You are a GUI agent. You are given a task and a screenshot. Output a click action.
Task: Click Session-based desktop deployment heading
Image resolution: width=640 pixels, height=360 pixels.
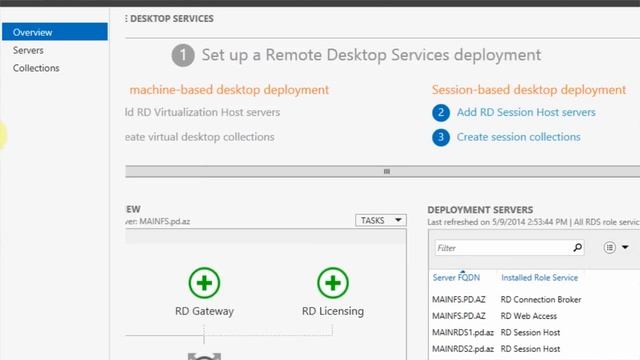[x=529, y=90]
